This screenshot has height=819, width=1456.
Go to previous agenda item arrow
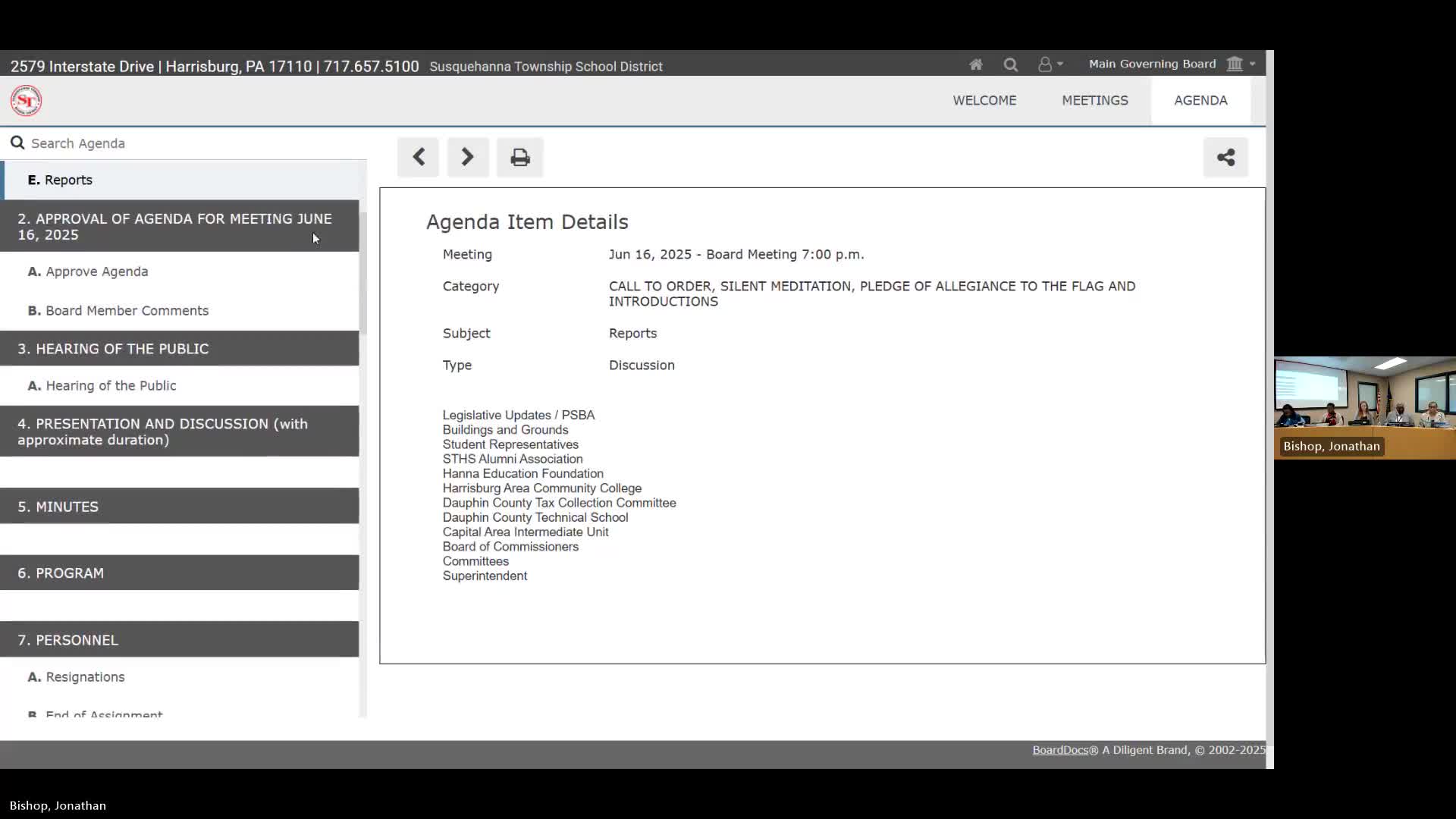[x=418, y=157]
